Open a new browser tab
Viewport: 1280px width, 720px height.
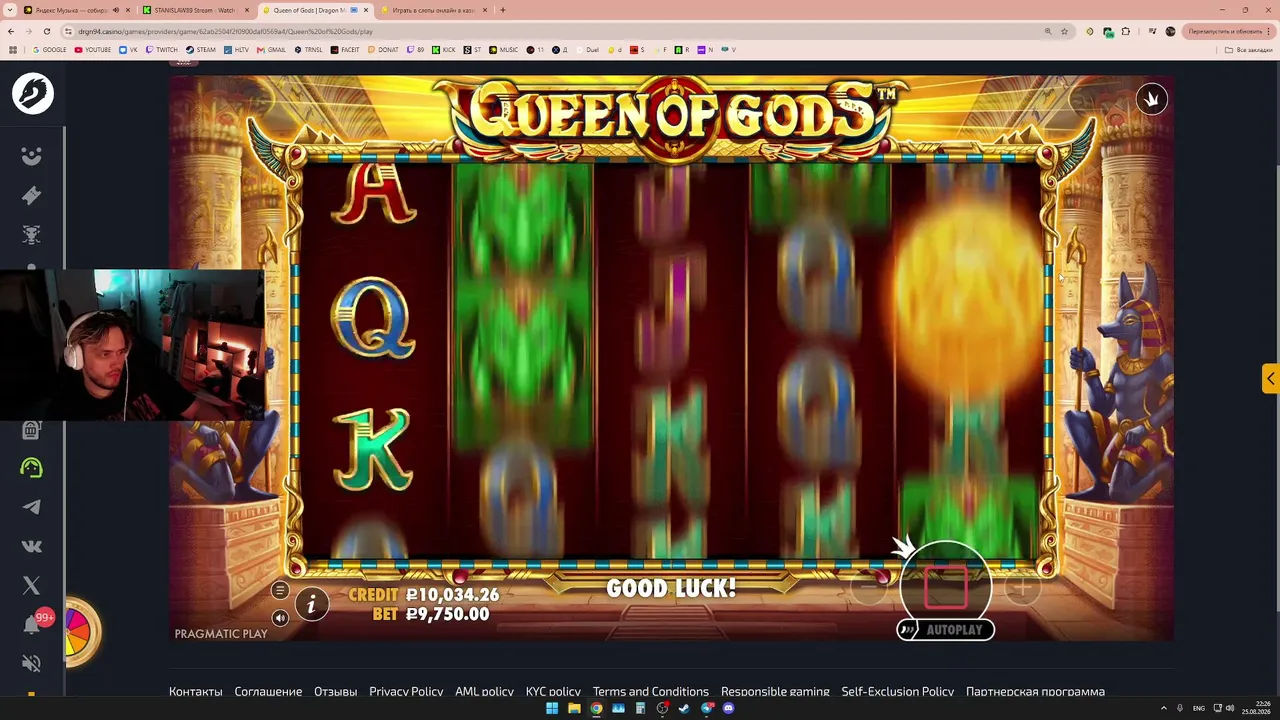tap(503, 10)
